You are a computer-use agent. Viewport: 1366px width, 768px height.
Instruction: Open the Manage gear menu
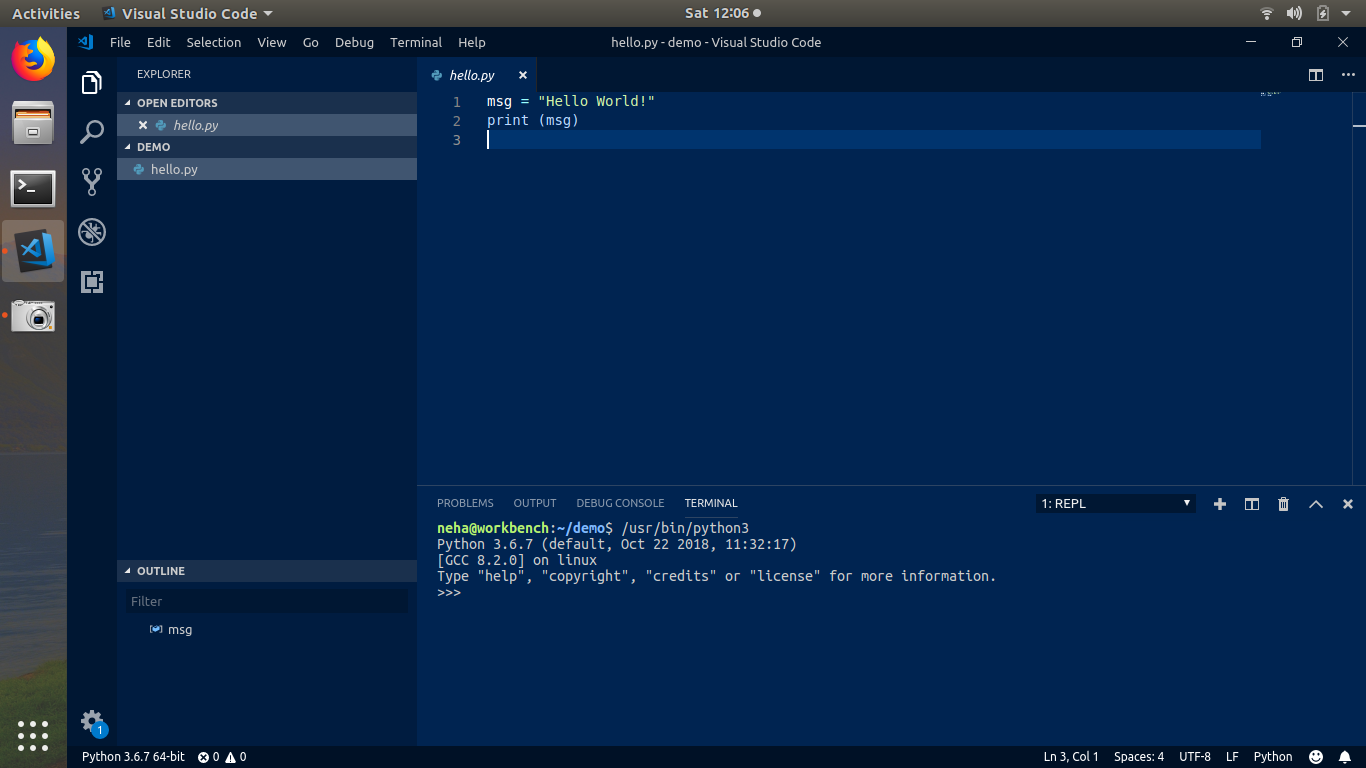tap(92, 721)
